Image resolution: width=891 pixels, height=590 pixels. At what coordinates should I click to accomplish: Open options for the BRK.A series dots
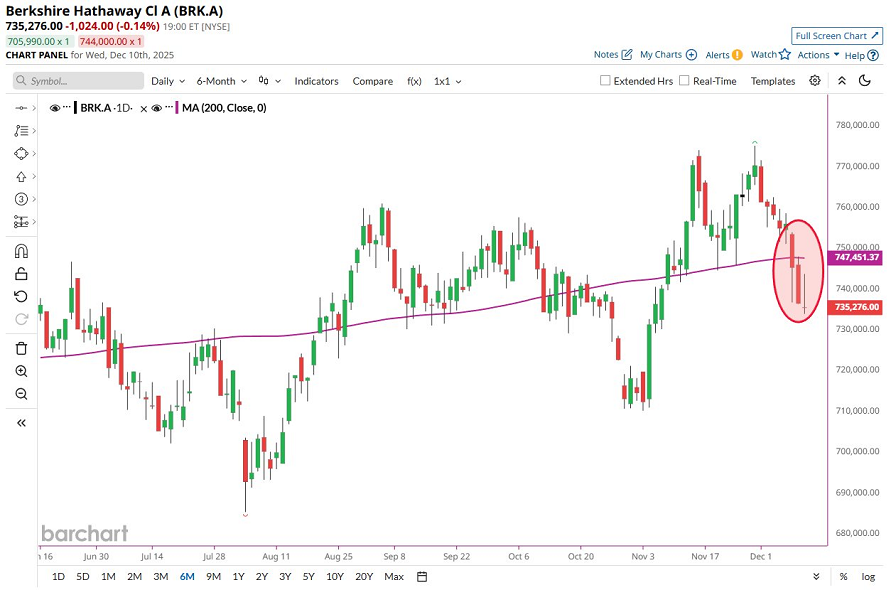tap(67, 107)
